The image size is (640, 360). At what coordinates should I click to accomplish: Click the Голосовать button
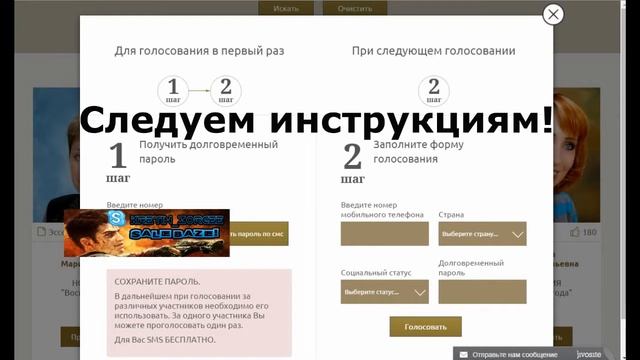[x=425, y=327]
